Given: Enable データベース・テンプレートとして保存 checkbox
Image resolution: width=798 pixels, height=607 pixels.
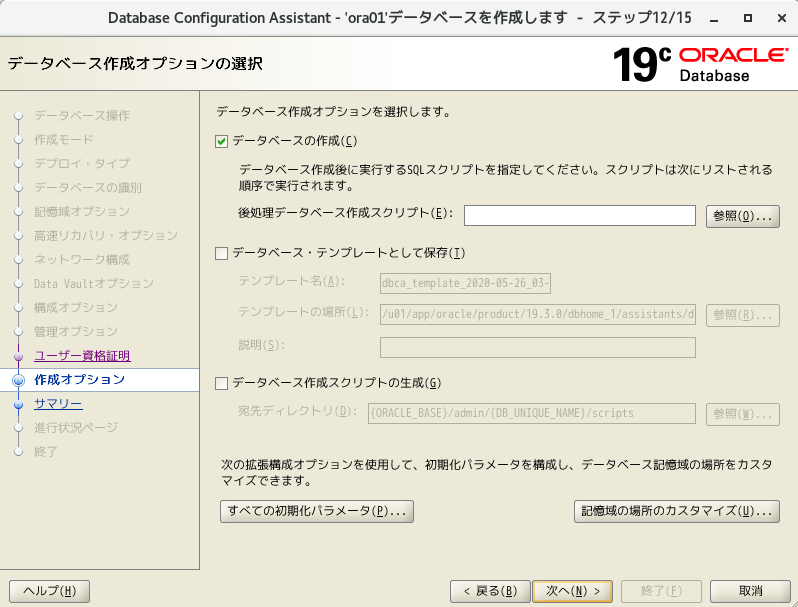Looking at the screenshot, I should 221,253.
